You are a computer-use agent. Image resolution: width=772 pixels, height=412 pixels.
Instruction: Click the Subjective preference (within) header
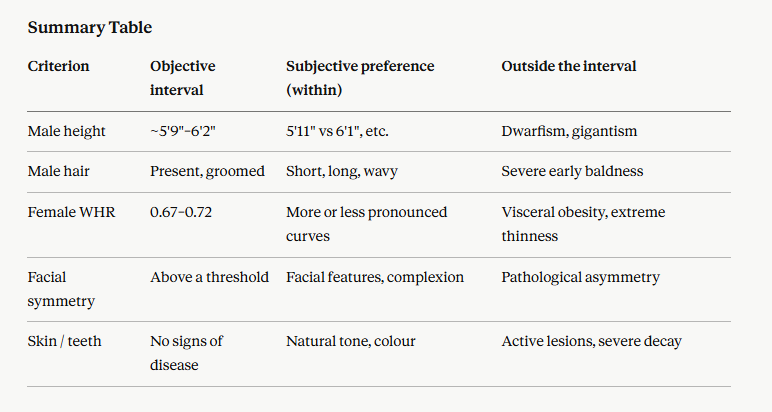360,78
